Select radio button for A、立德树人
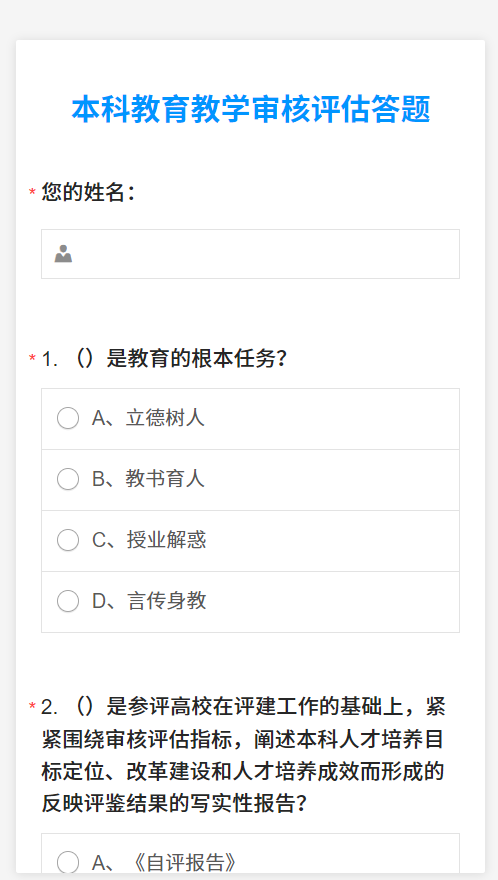 [68, 419]
